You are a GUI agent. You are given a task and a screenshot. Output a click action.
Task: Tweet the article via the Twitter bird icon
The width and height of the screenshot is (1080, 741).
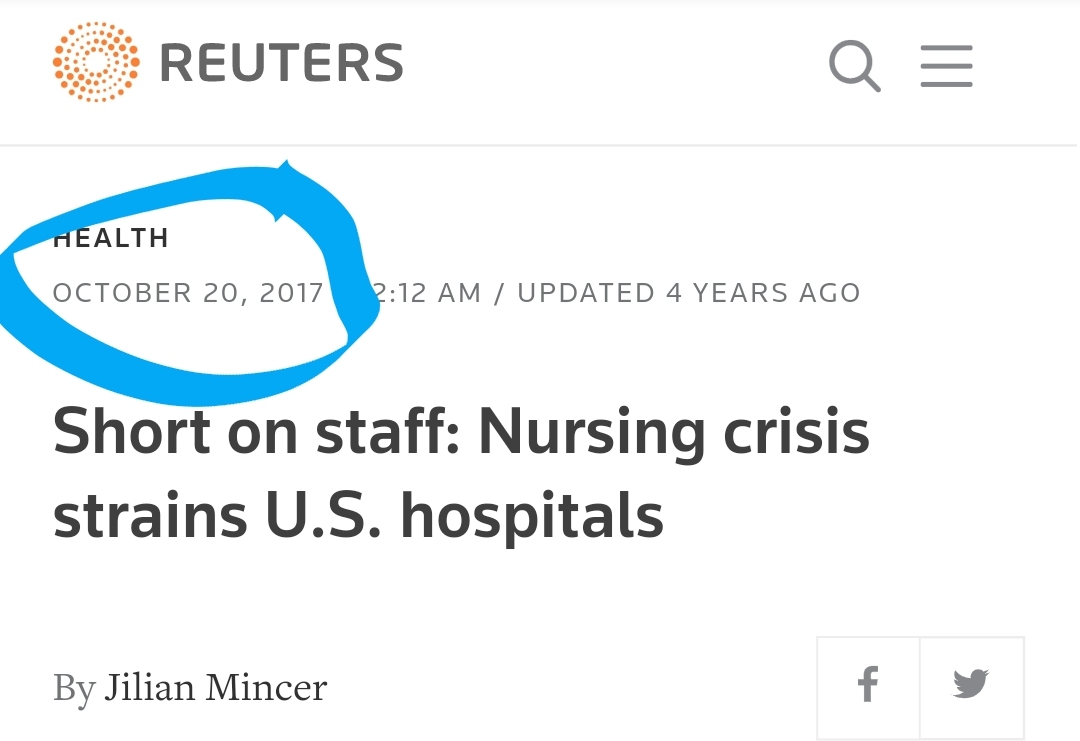tap(972, 687)
